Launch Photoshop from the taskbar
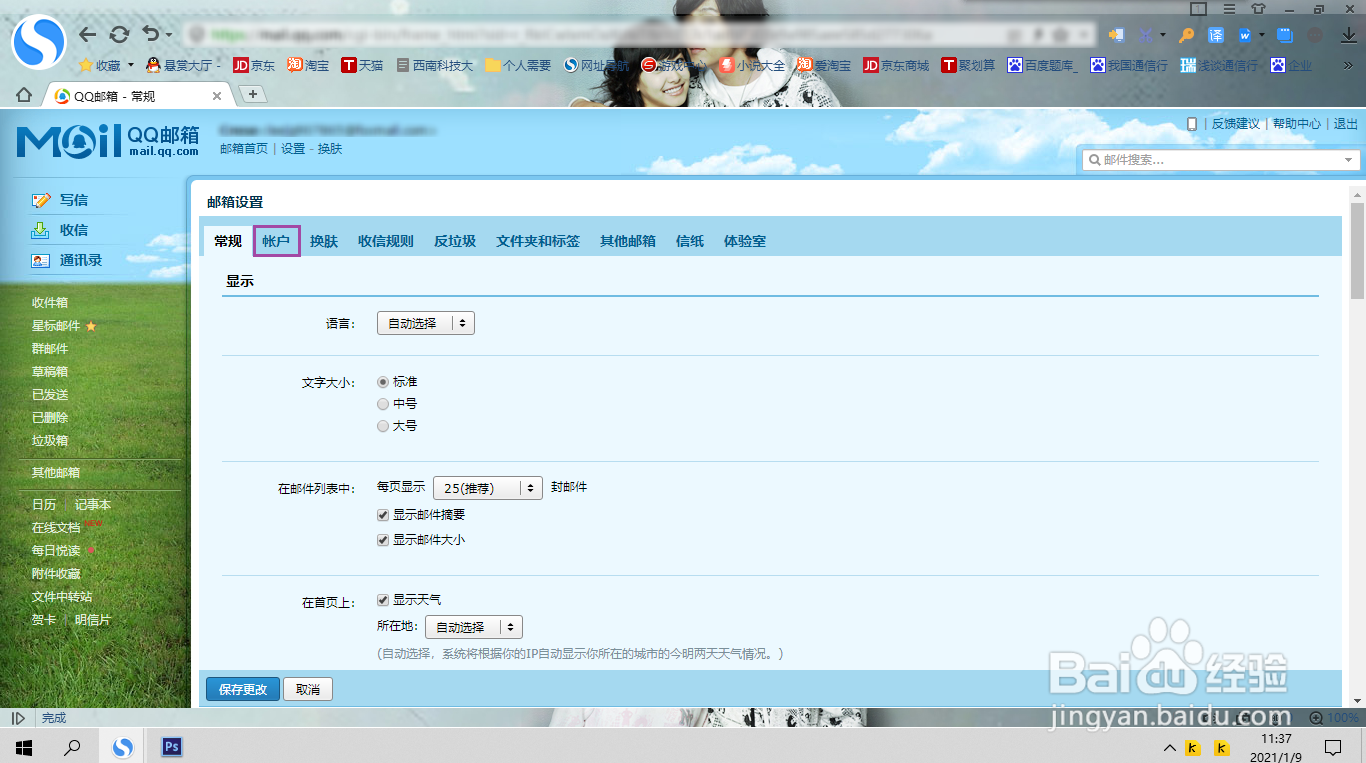The width and height of the screenshot is (1366, 763). point(170,746)
